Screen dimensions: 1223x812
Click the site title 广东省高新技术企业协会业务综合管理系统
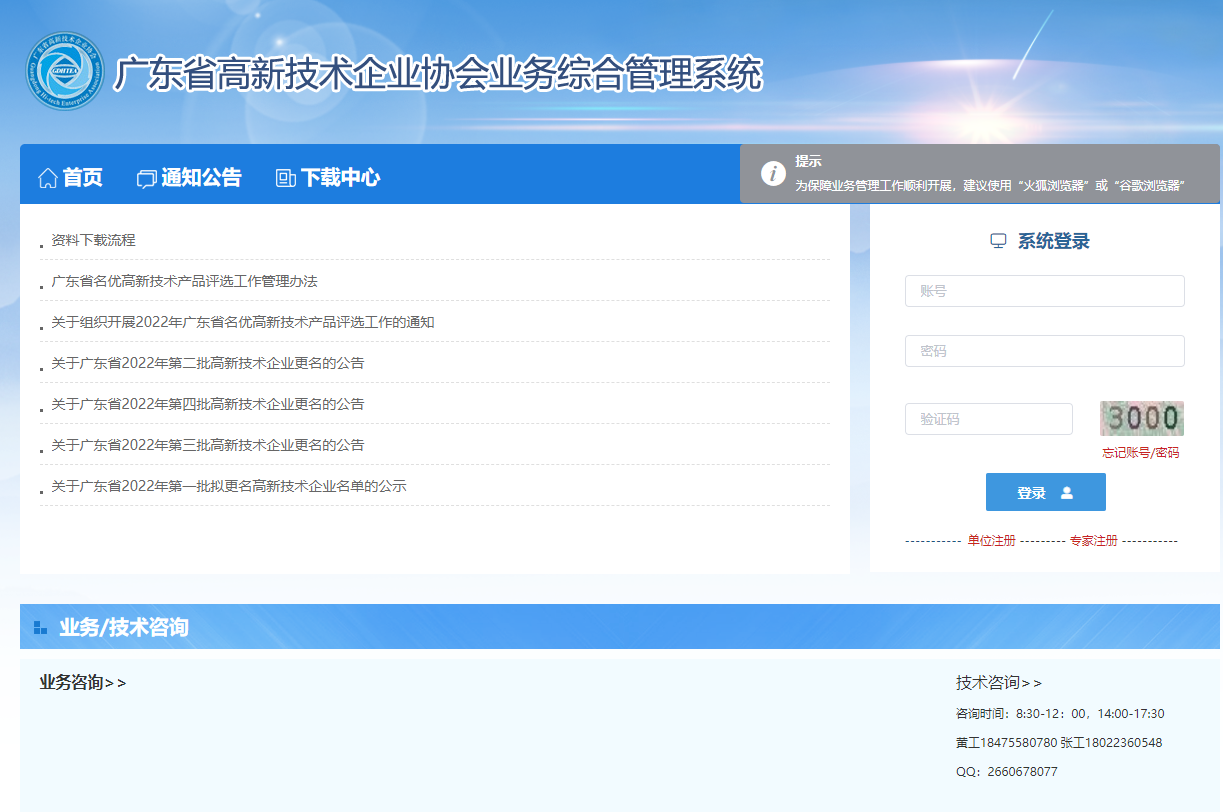coord(438,74)
